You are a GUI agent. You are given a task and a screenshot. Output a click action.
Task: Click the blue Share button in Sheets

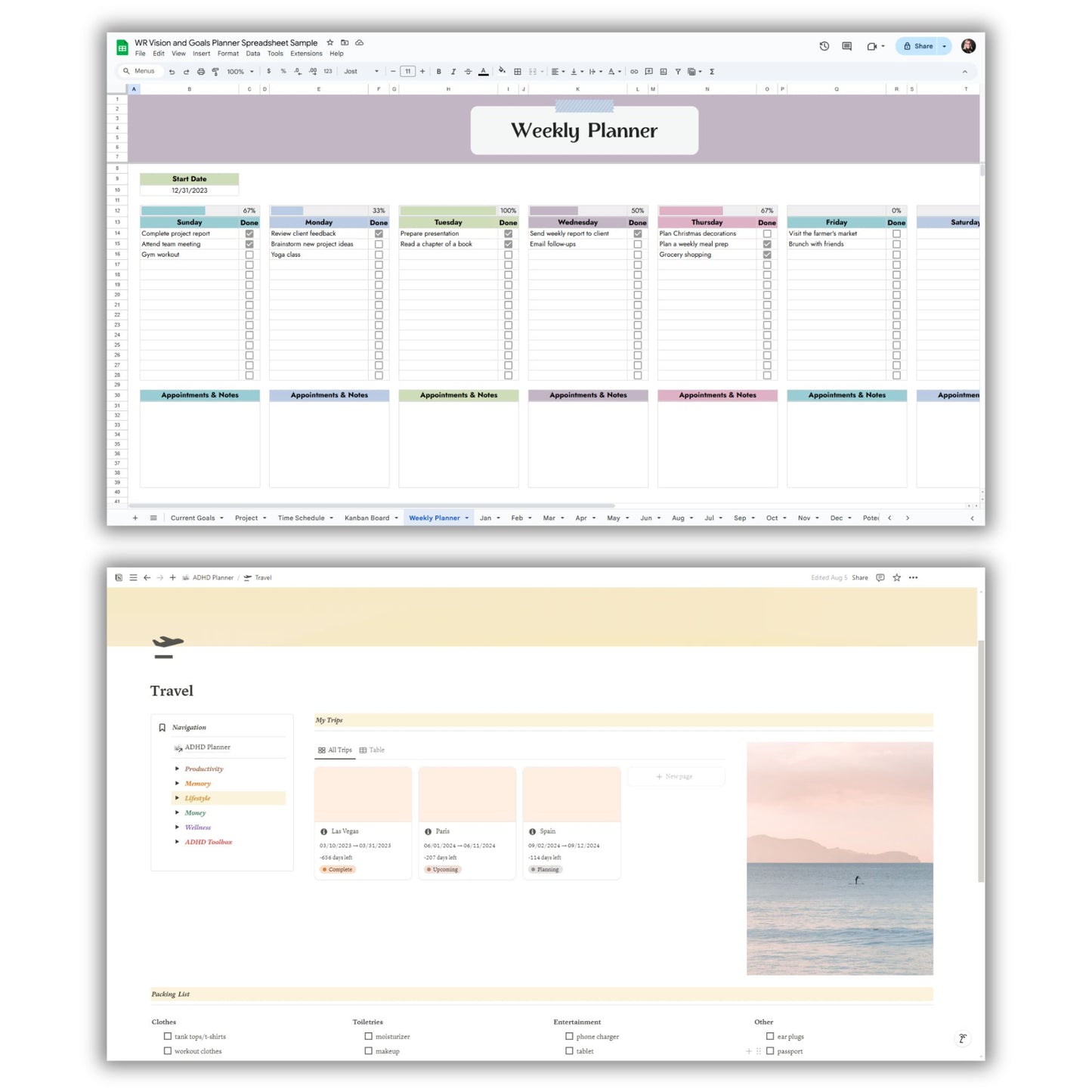click(918, 46)
